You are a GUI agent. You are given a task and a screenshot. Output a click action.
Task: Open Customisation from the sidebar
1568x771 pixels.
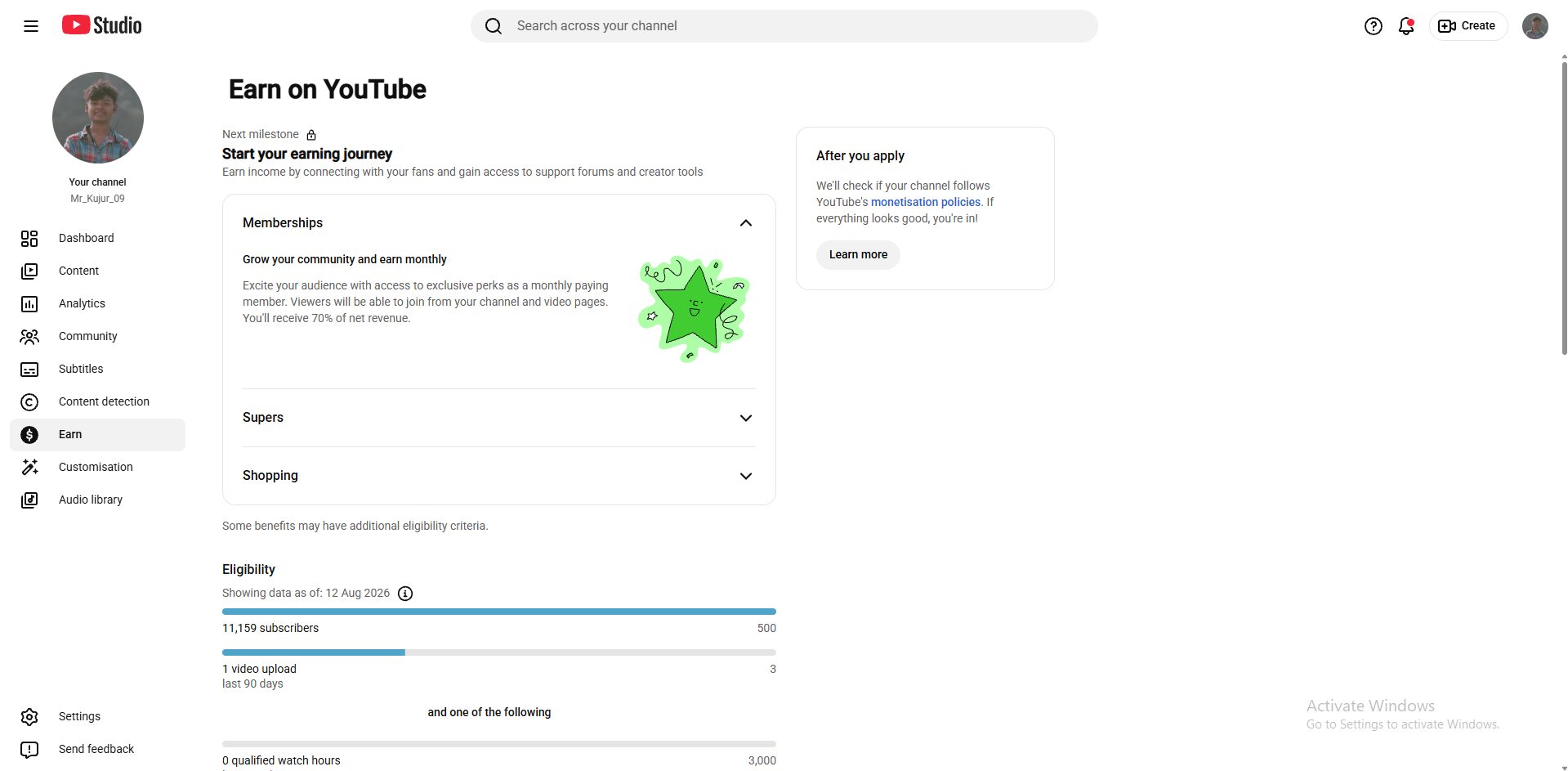(98, 467)
